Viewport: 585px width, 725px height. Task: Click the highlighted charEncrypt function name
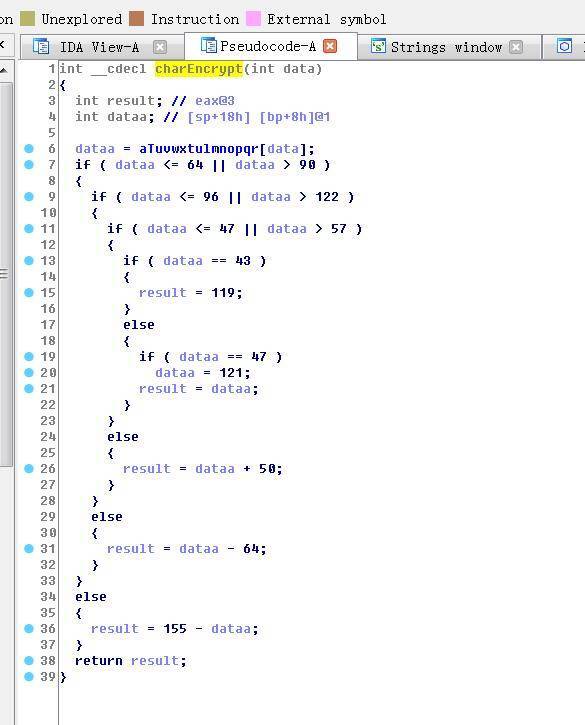[199, 69]
